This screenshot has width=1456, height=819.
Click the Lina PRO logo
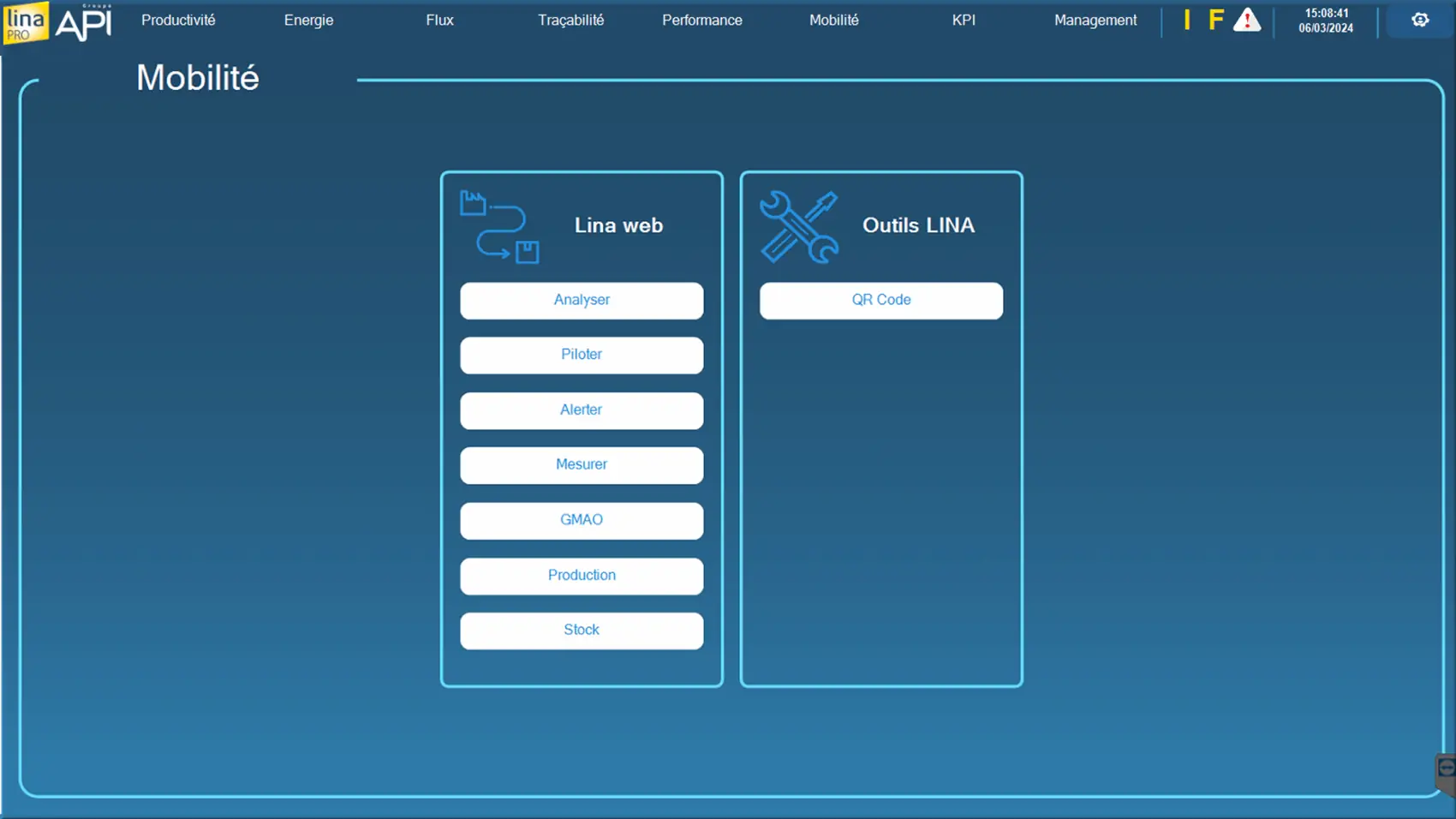25,22
